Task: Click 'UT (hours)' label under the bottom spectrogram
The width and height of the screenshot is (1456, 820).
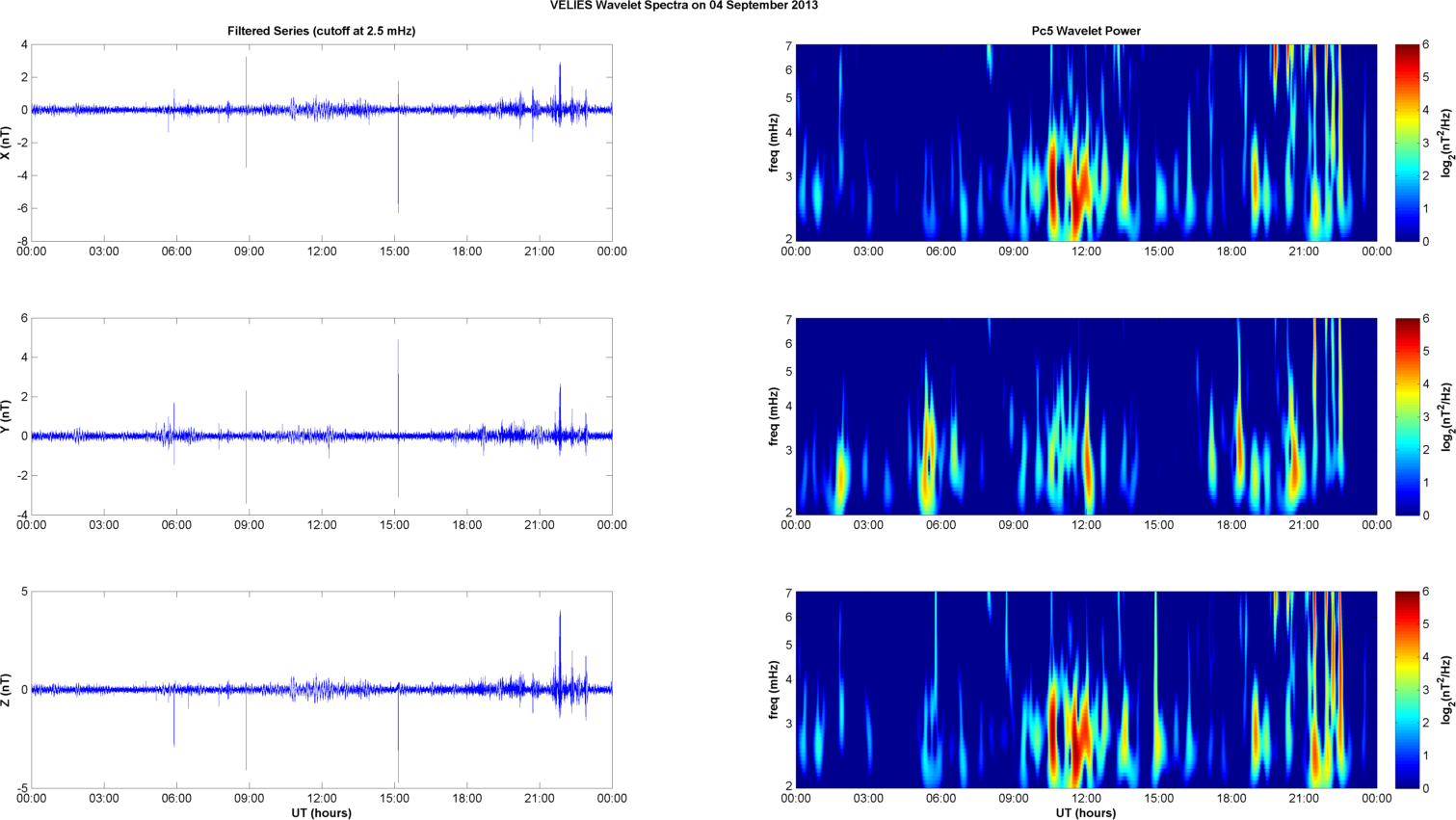Action: coord(1086,813)
